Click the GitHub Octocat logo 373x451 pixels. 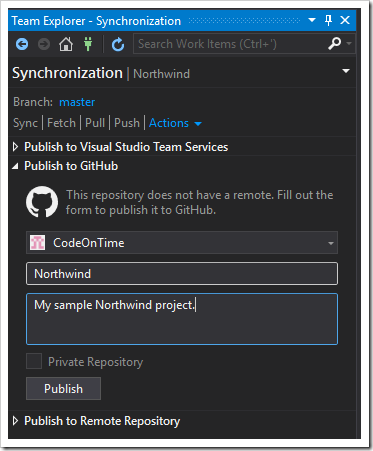pos(42,202)
